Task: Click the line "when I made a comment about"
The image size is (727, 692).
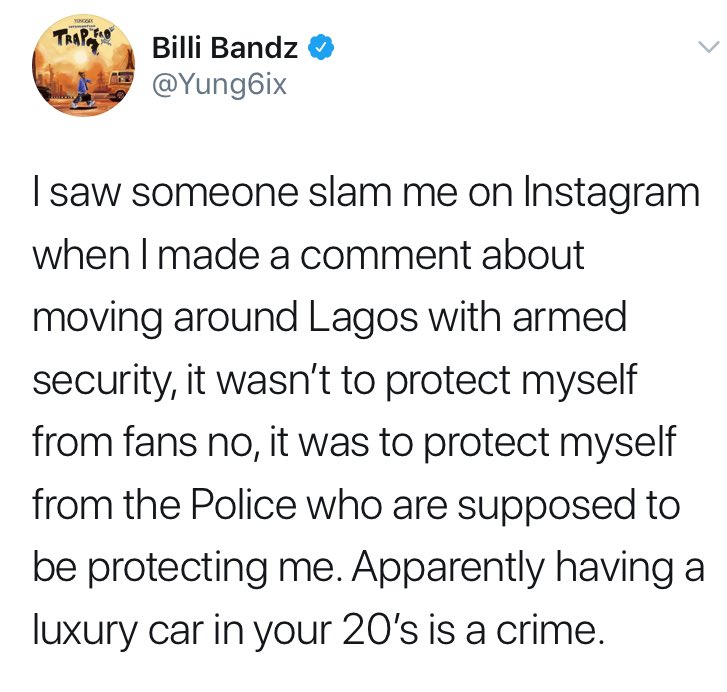Action: coord(308,255)
